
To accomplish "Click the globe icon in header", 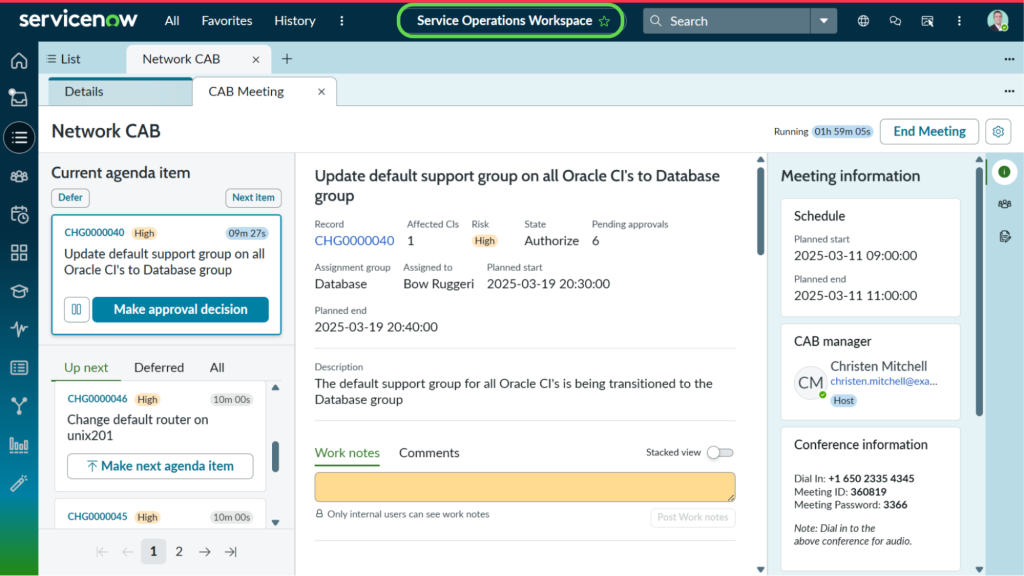I will (863, 21).
